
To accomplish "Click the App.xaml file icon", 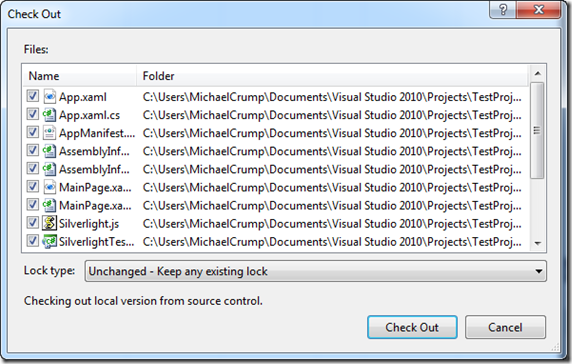I will coord(49,97).
